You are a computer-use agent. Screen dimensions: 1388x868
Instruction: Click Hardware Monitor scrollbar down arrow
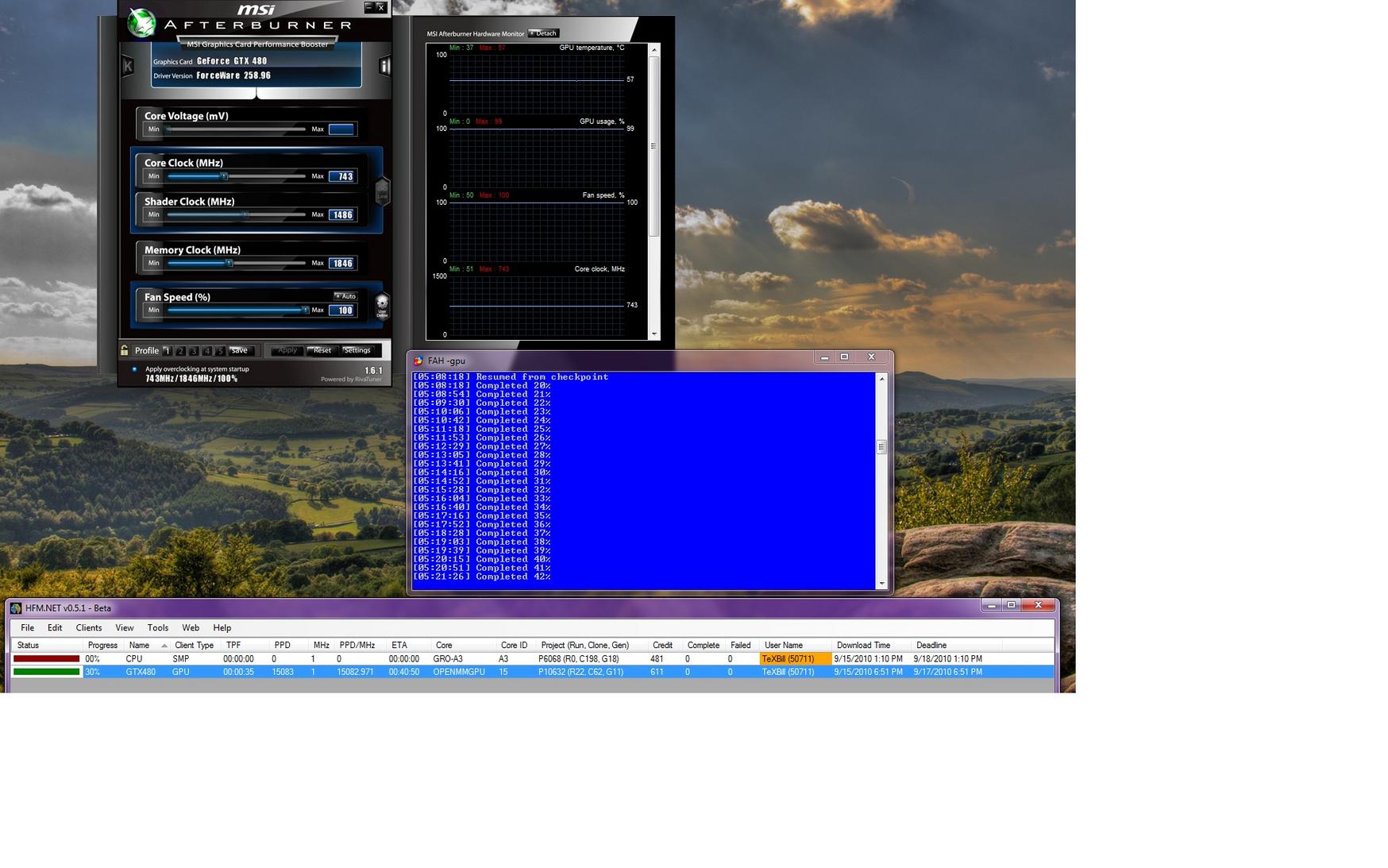tap(654, 334)
